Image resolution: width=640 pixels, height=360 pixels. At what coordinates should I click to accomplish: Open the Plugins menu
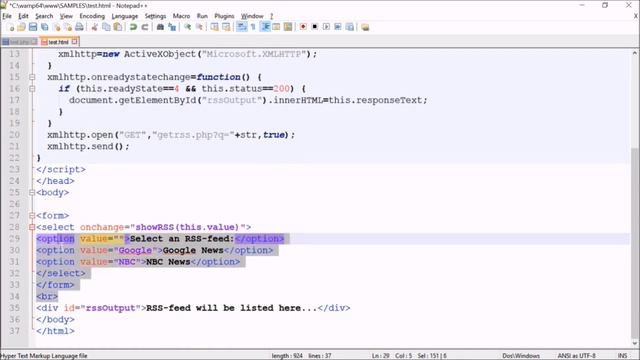(x=224, y=16)
